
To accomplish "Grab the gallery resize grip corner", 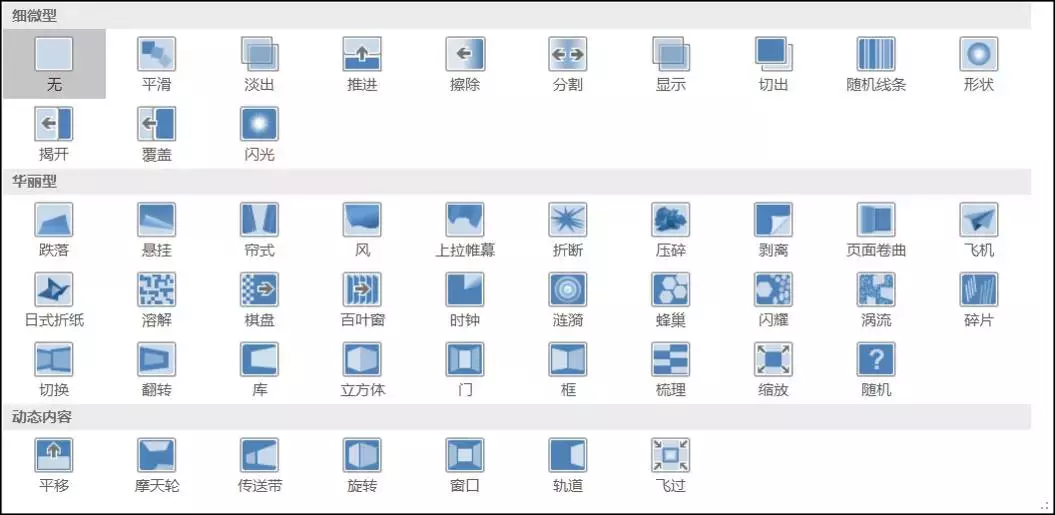I will pyautogui.click(x=1046, y=507).
